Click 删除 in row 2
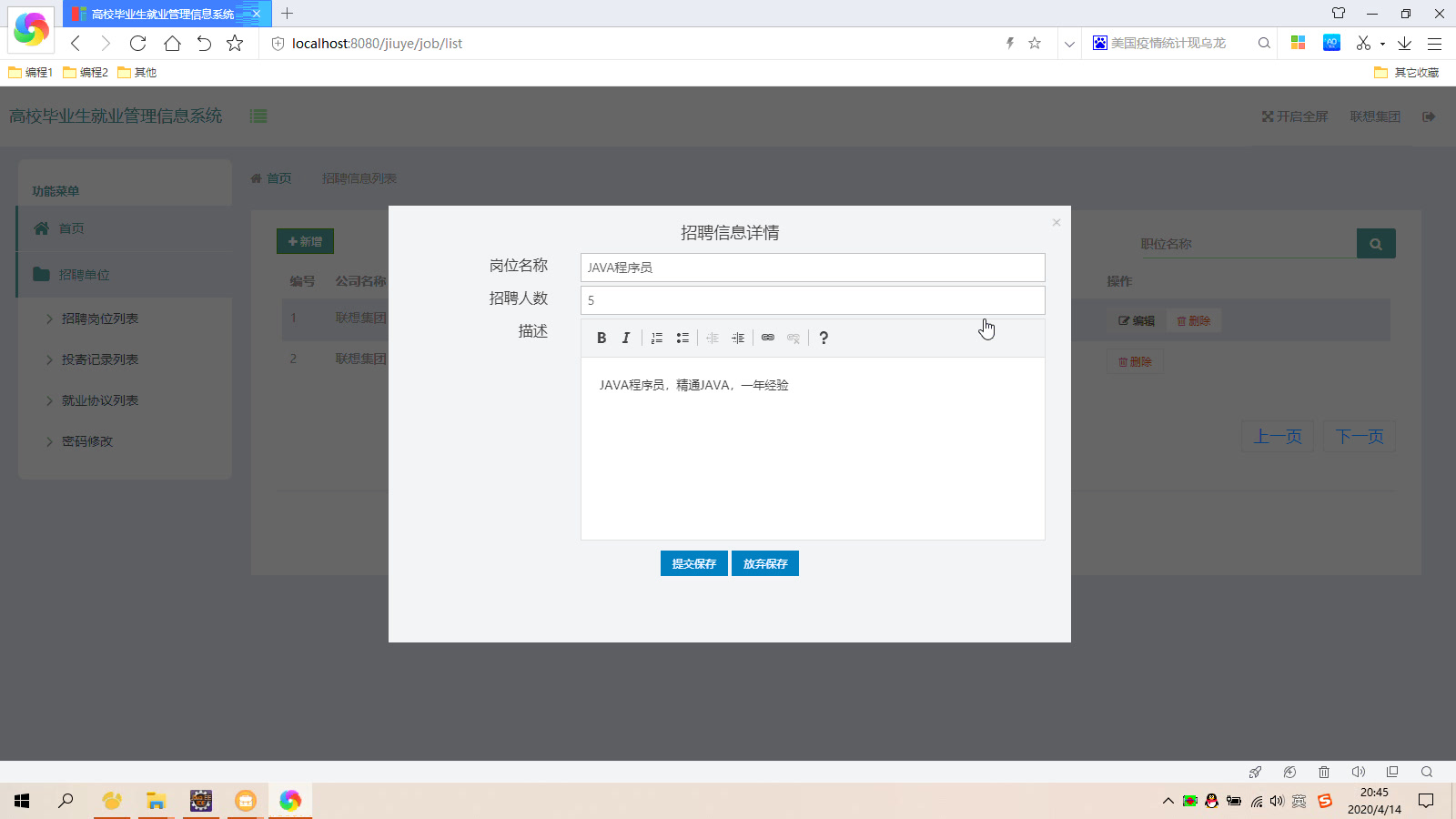This screenshot has width=1456, height=819. pos(1135,361)
